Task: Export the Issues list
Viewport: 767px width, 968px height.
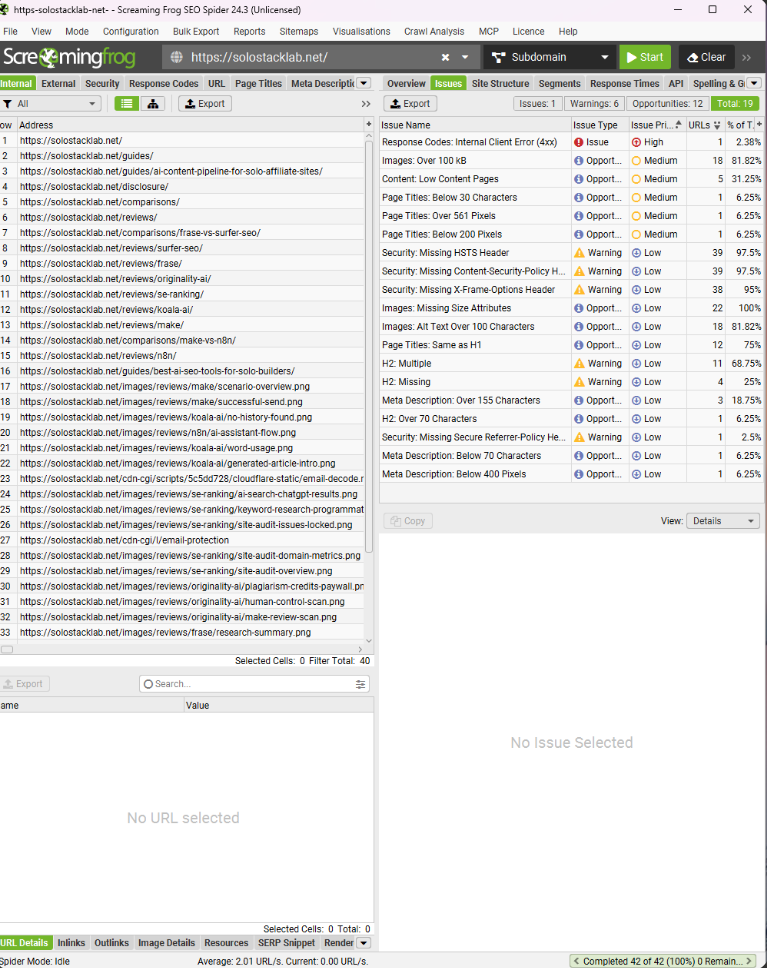Action: (410, 104)
